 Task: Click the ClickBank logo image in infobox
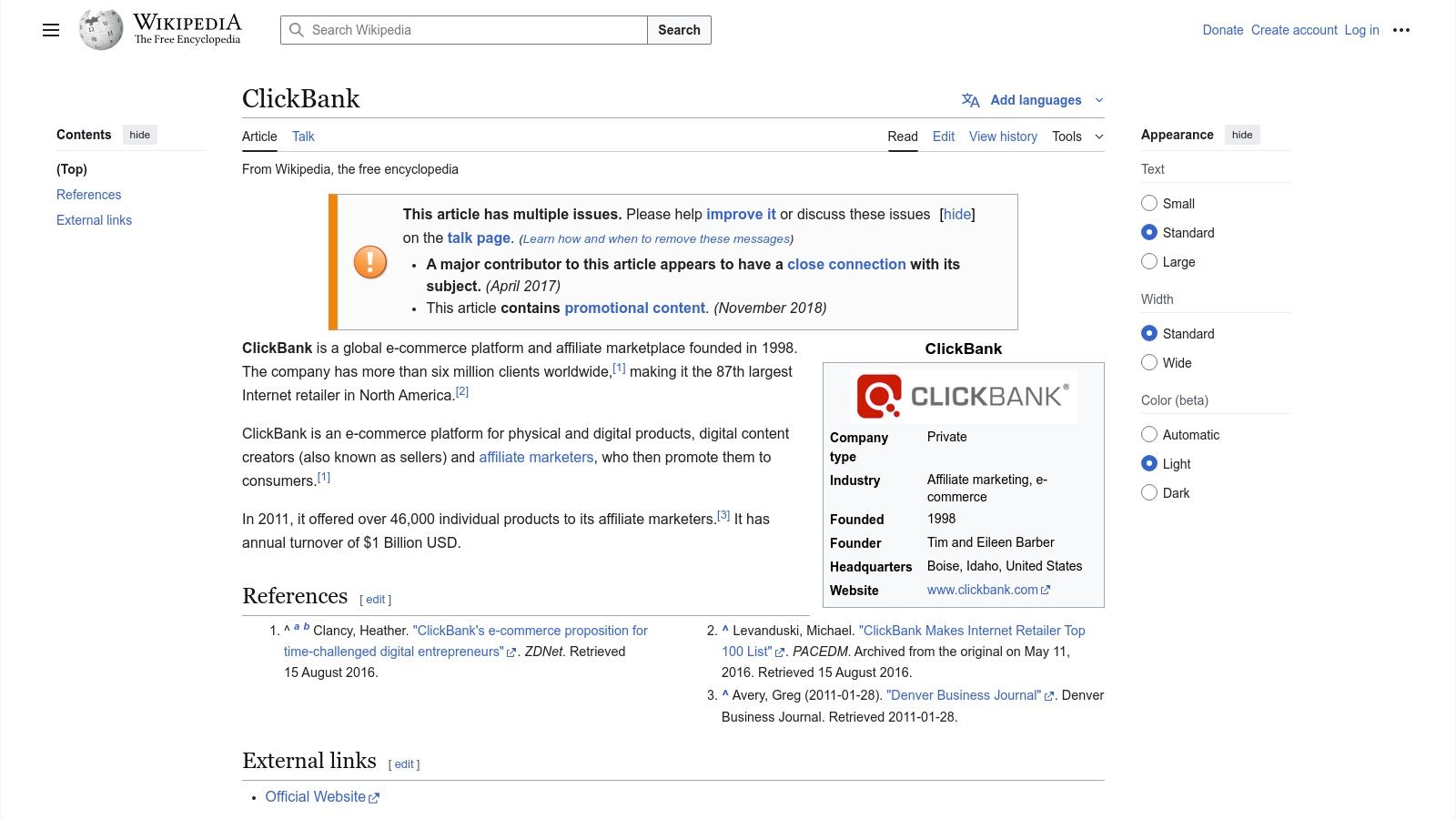click(x=964, y=396)
